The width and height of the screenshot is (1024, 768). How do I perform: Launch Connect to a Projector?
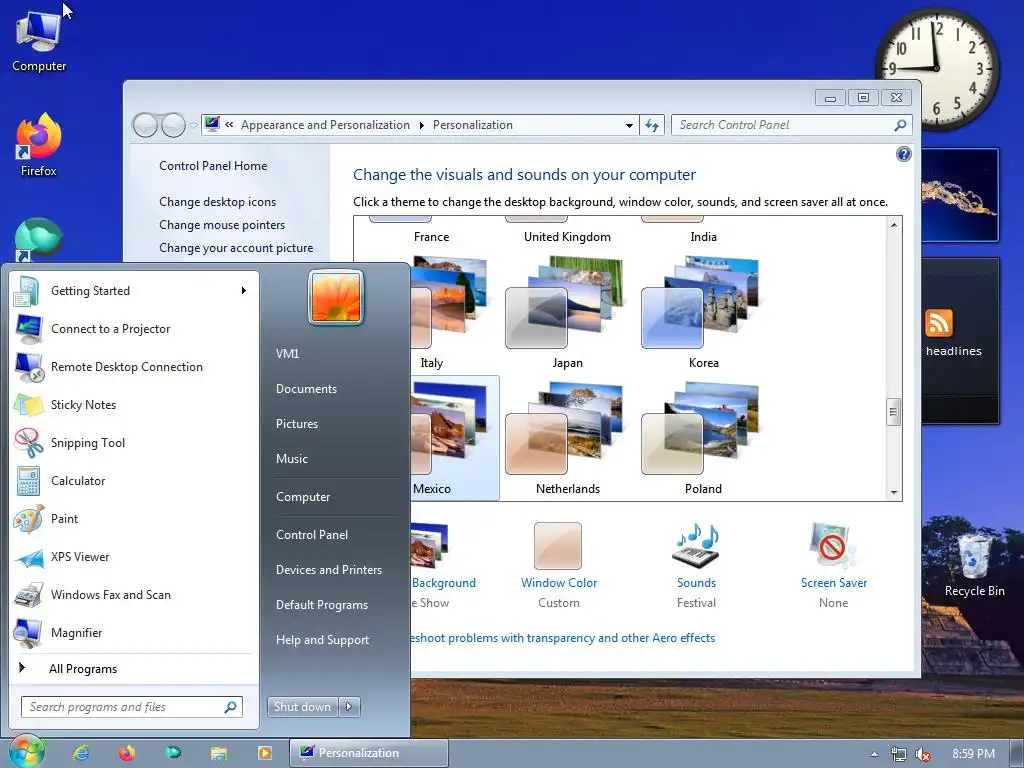point(134,328)
